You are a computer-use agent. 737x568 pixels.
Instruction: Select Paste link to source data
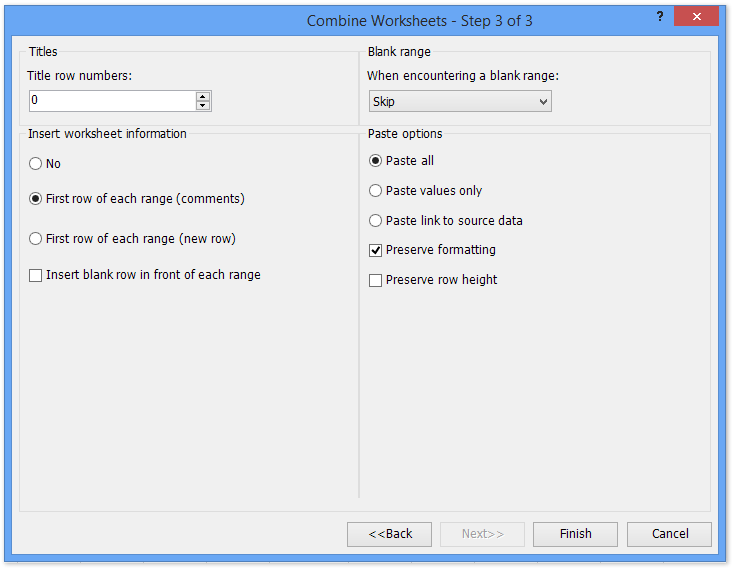tap(376, 221)
